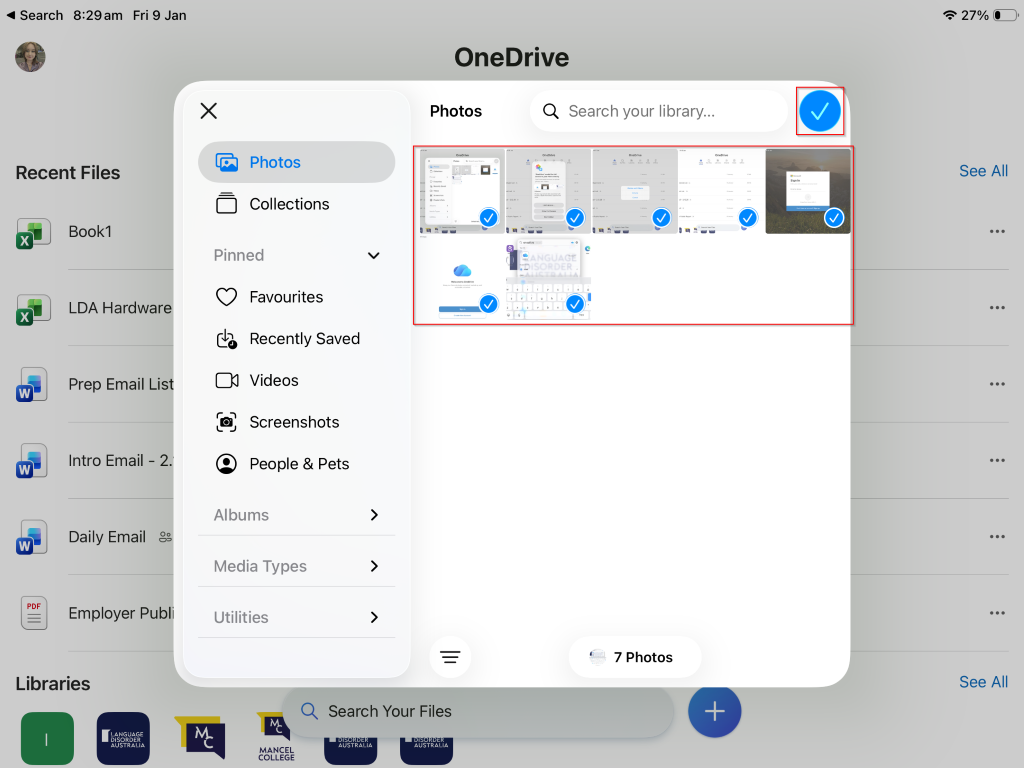Open more options for Employer PDF
Viewport: 1024px width, 768px height.
pyautogui.click(x=997, y=613)
